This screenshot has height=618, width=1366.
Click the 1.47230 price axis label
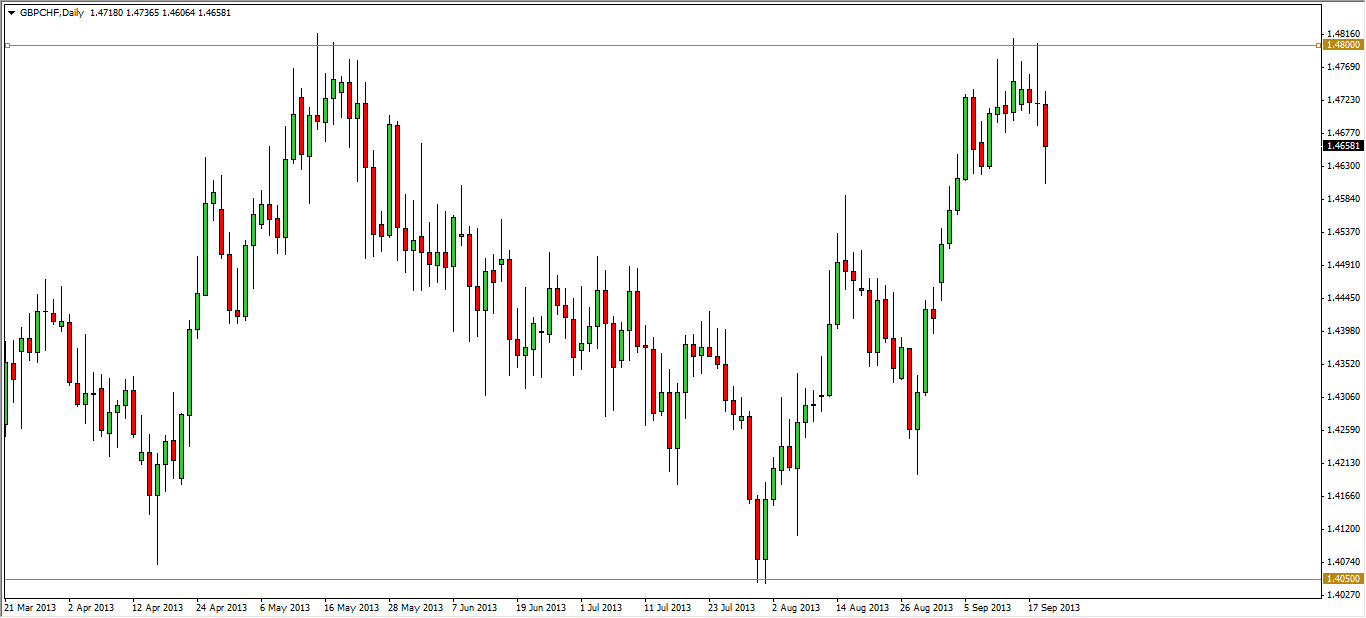coord(1342,99)
